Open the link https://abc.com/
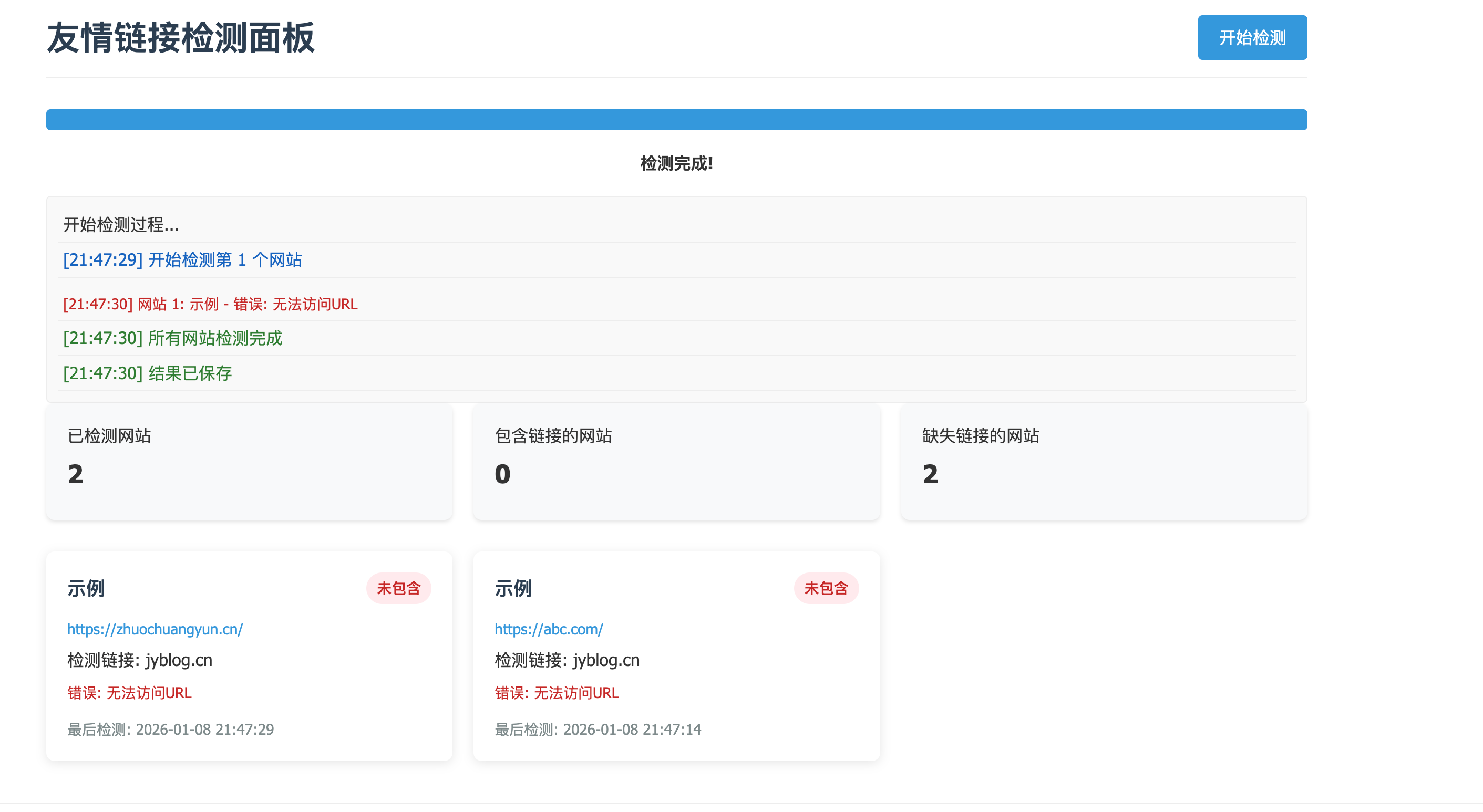Screen dimensions: 1483x812 (x=548, y=629)
